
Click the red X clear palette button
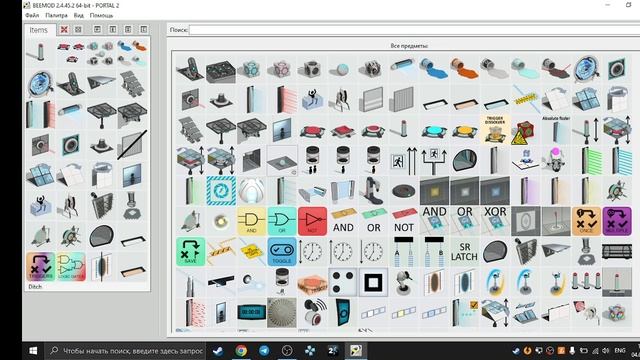[x=64, y=29]
